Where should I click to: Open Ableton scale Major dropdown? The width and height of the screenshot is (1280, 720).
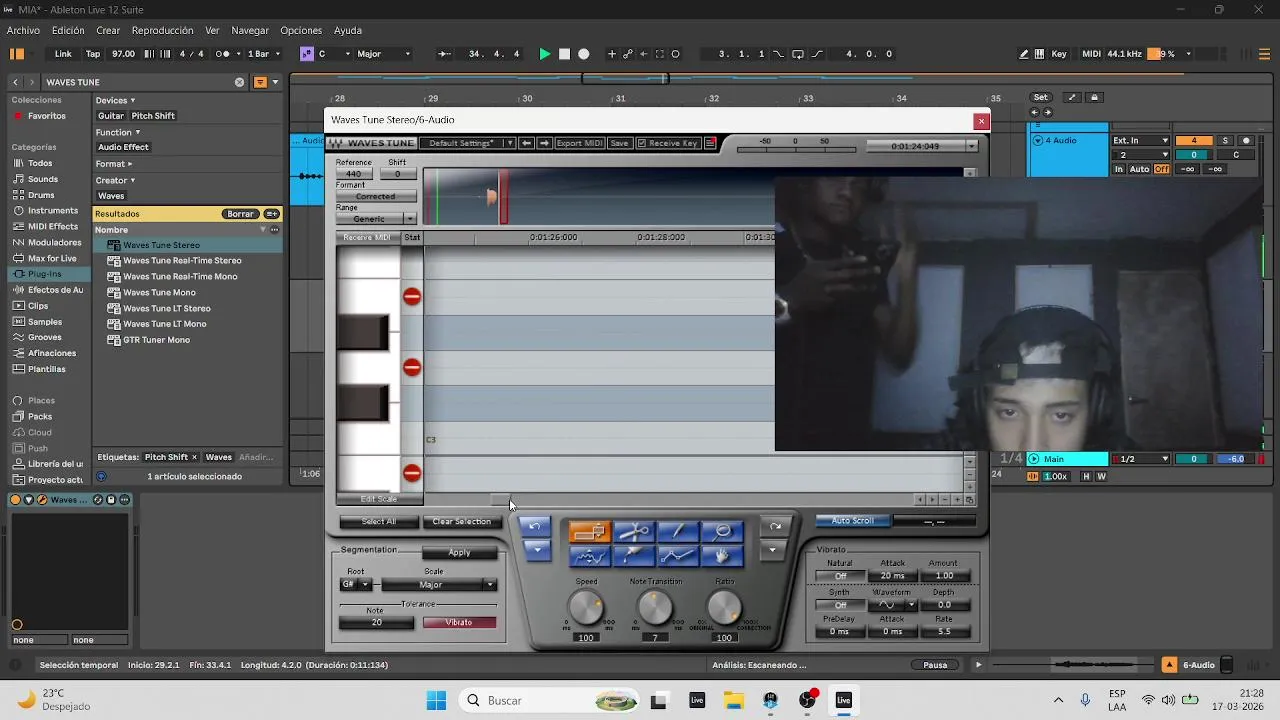click(384, 54)
